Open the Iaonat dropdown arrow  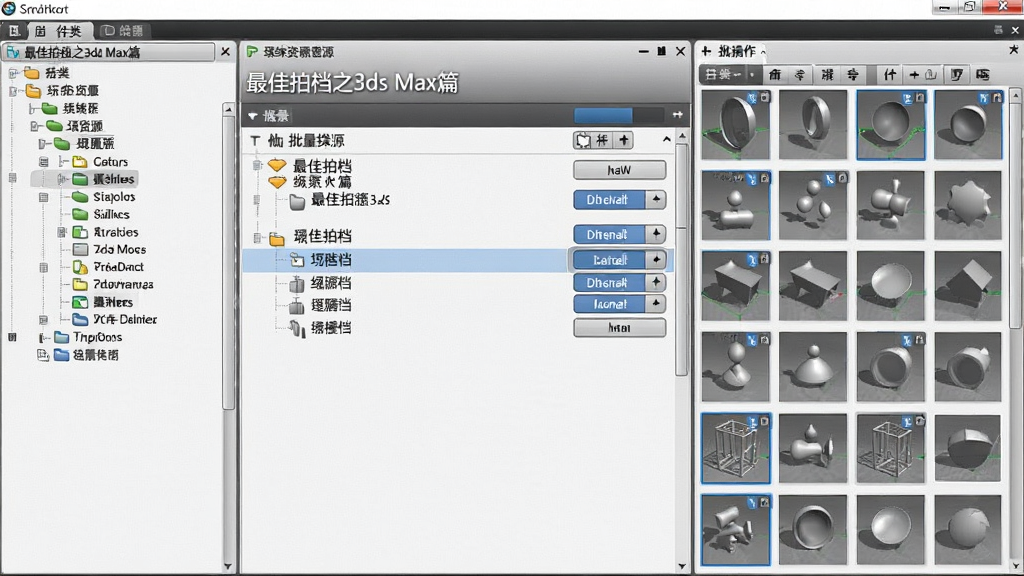pos(656,304)
